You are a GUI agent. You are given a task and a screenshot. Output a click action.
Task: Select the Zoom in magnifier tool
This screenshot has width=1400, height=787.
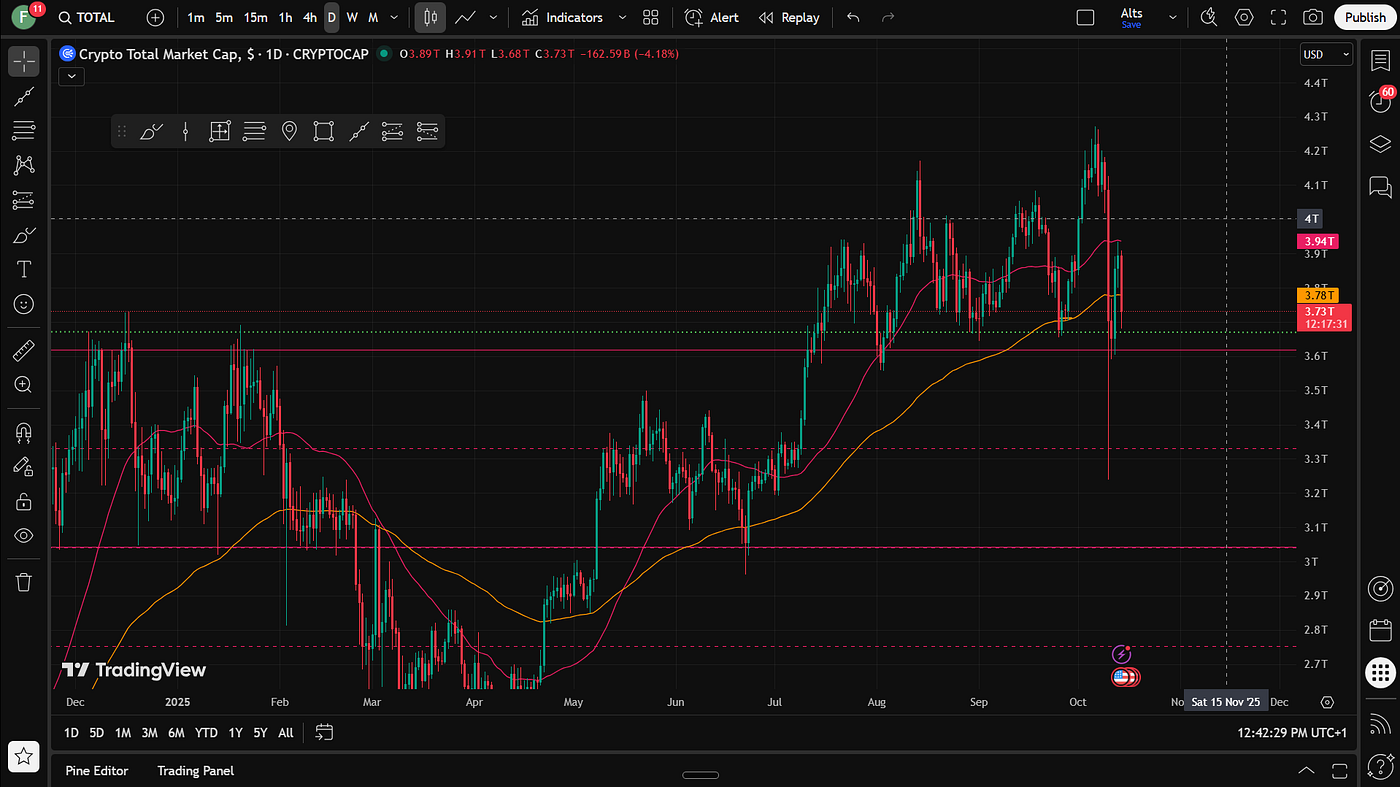pos(24,384)
